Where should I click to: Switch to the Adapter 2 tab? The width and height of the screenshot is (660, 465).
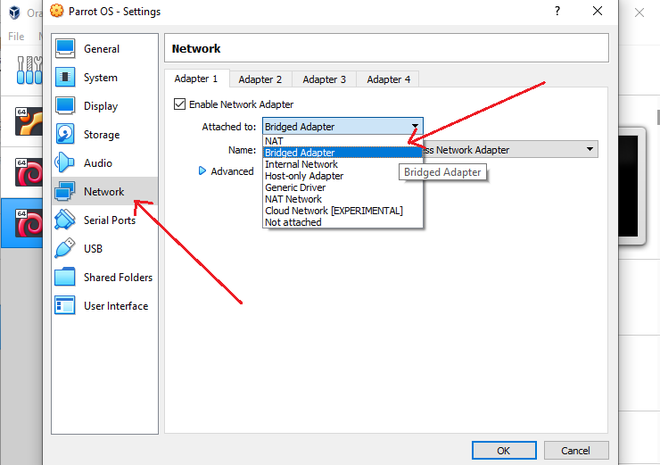(260, 79)
